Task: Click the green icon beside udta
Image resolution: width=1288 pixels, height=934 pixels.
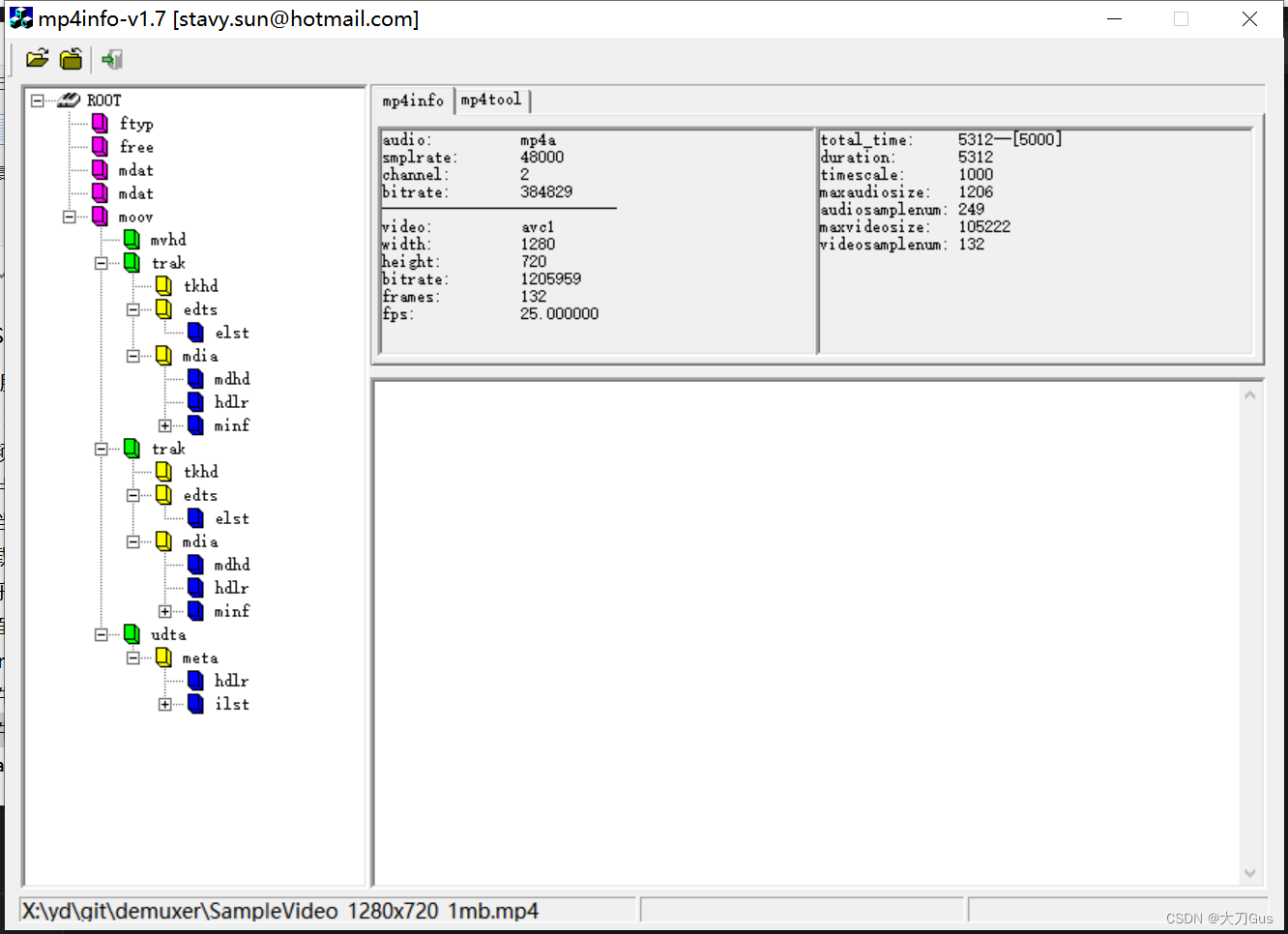Action: pyautogui.click(x=132, y=633)
